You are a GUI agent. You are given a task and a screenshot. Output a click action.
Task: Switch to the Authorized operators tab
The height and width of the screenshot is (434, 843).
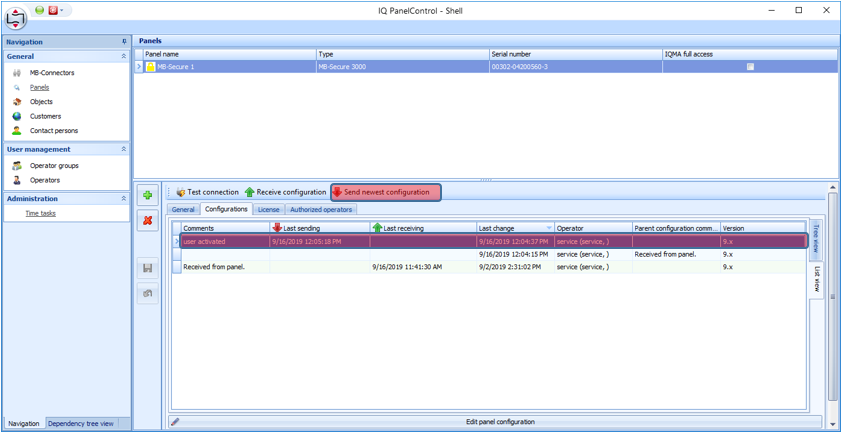coord(321,209)
